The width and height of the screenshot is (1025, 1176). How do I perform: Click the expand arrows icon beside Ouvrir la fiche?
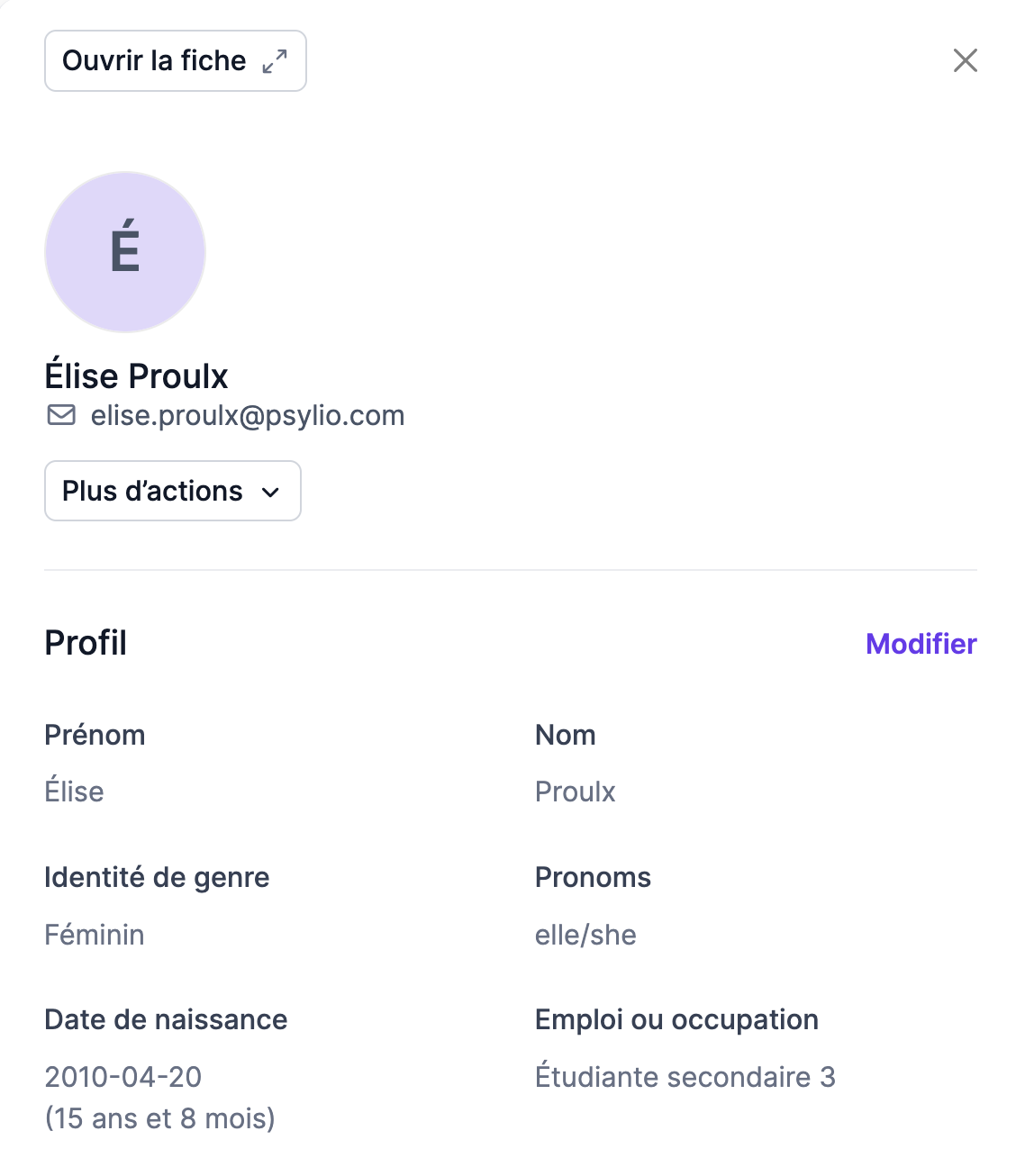tap(275, 61)
